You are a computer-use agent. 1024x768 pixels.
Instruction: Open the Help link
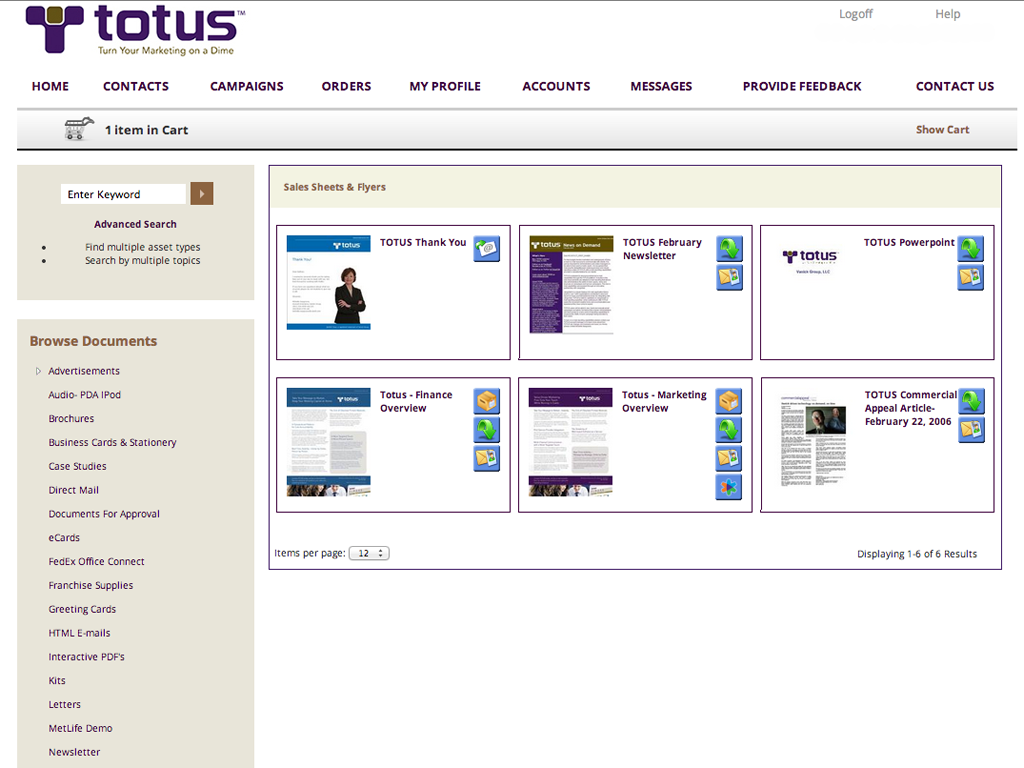click(948, 14)
